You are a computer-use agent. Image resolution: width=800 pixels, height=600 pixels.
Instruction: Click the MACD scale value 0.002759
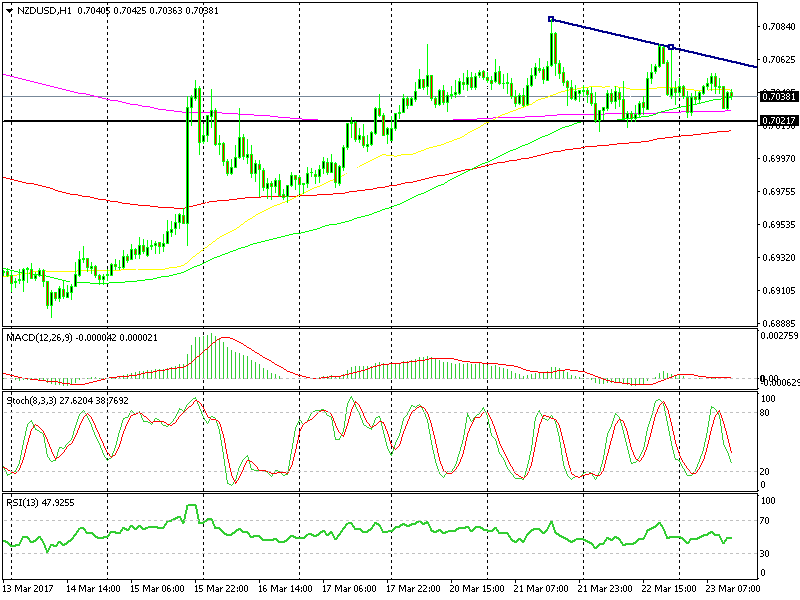779,336
